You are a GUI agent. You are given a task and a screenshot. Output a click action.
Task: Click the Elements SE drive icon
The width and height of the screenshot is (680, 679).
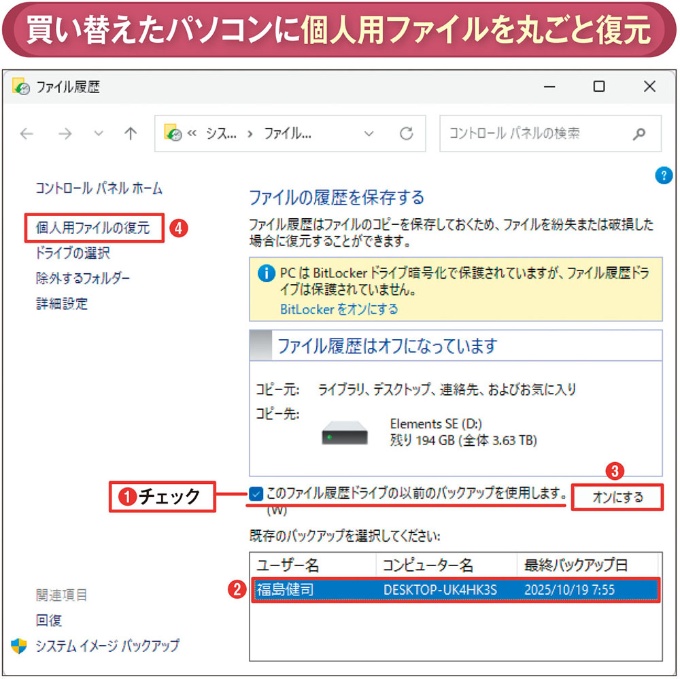(x=345, y=431)
